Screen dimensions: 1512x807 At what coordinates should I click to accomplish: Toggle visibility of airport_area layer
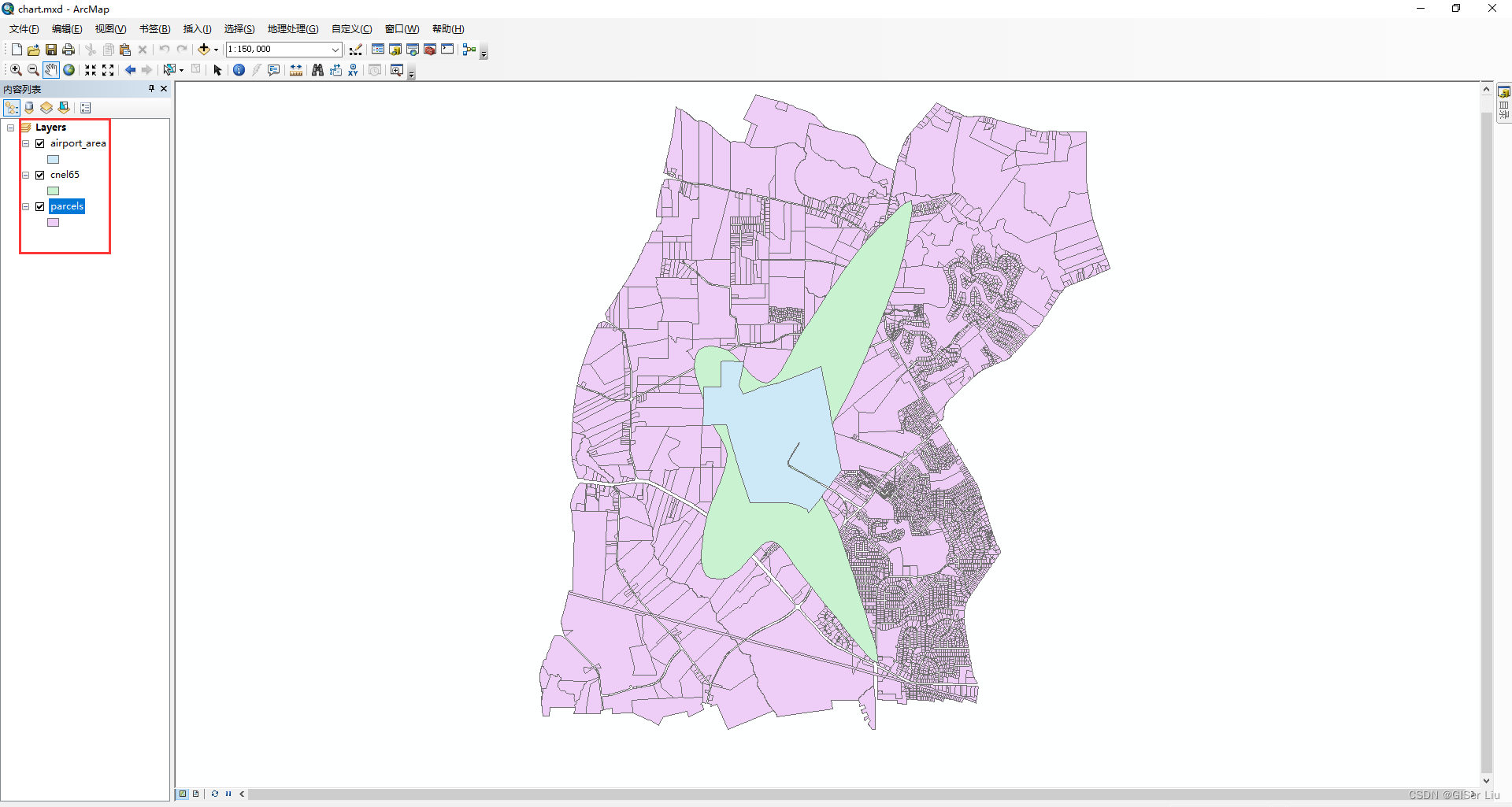pos(39,143)
